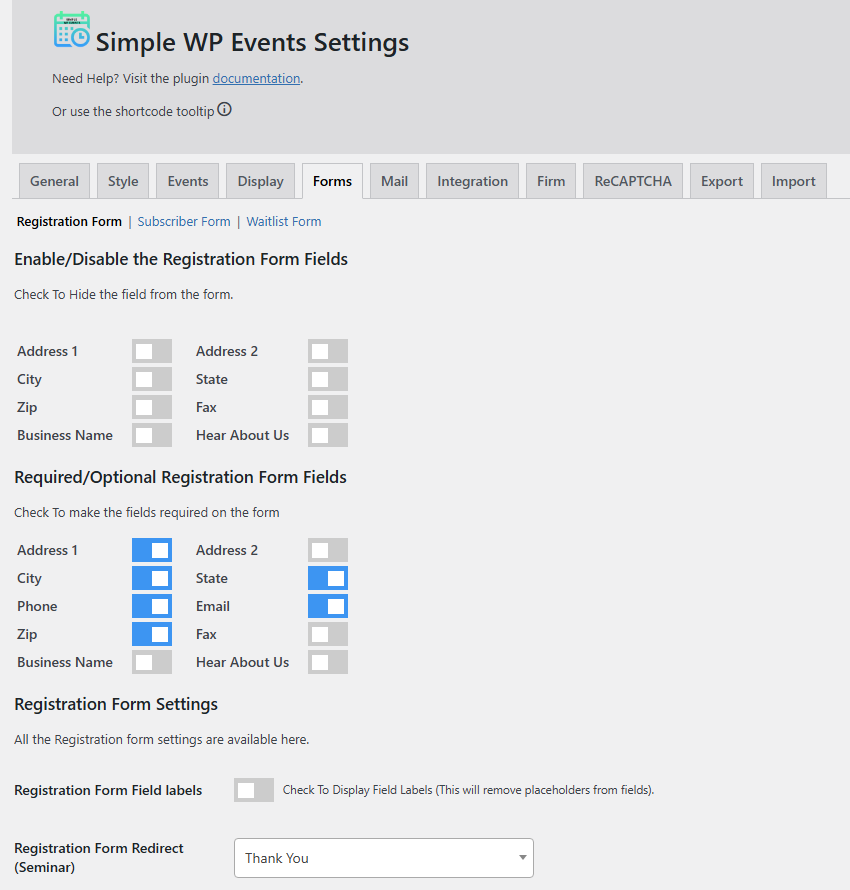Open the Import tab
850x890 pixels.
coord(793,181)
